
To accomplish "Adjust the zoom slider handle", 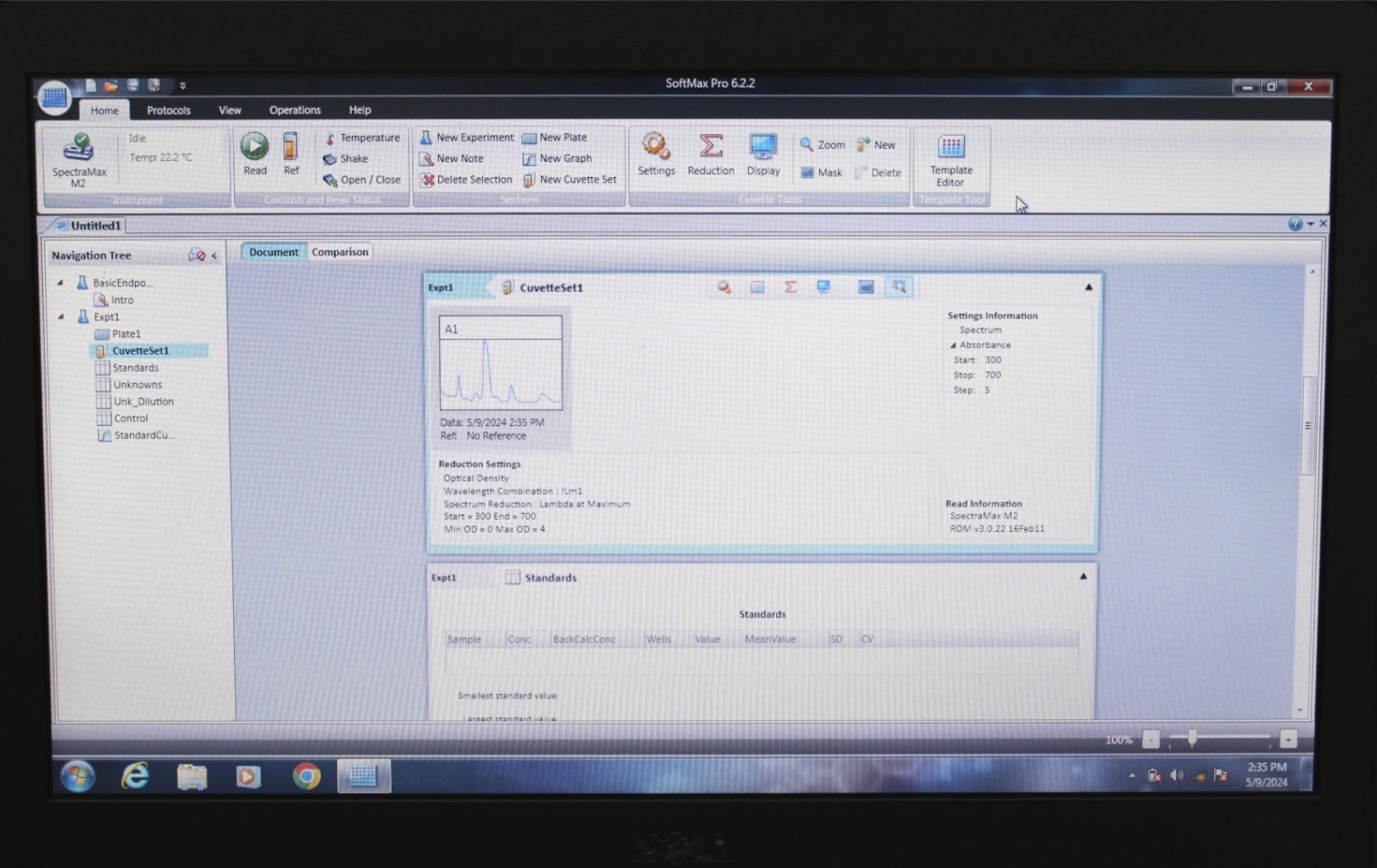I will pyautogui.click(x=1192, y=738).
